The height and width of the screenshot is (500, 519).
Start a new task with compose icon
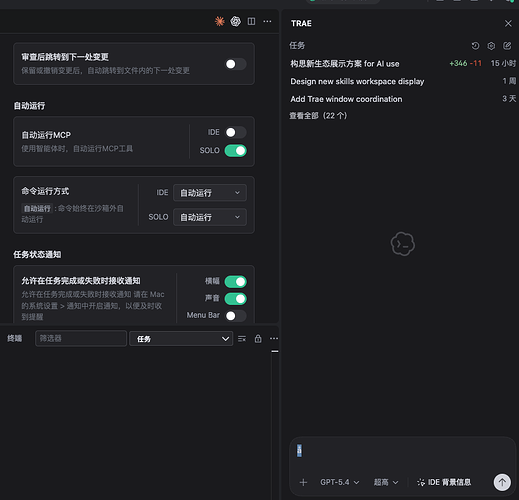507,46
